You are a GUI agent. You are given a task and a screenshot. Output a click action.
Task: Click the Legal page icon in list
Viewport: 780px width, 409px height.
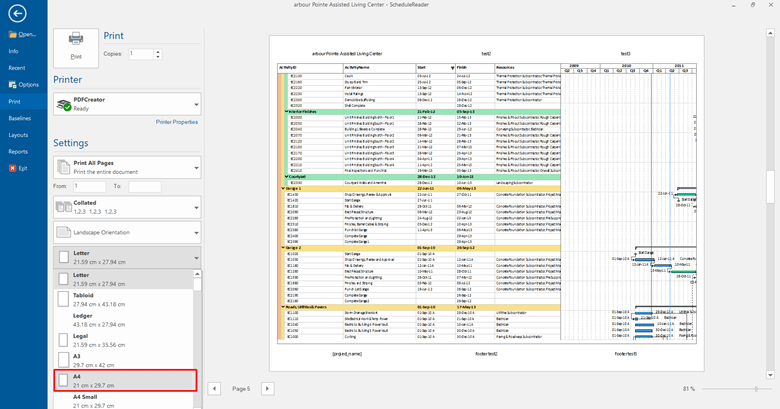[x=63, y=340]
